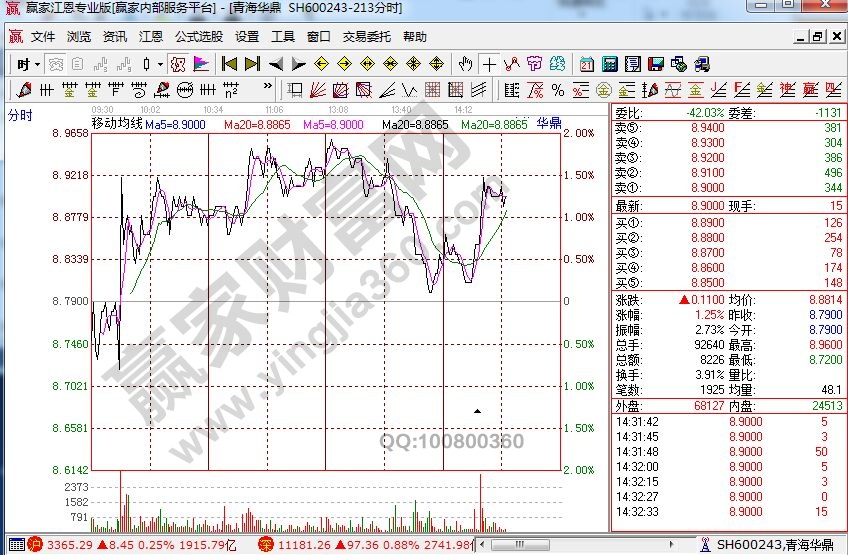
Task: Click the 分时 label above the chart
Action: tap(20, 115)
